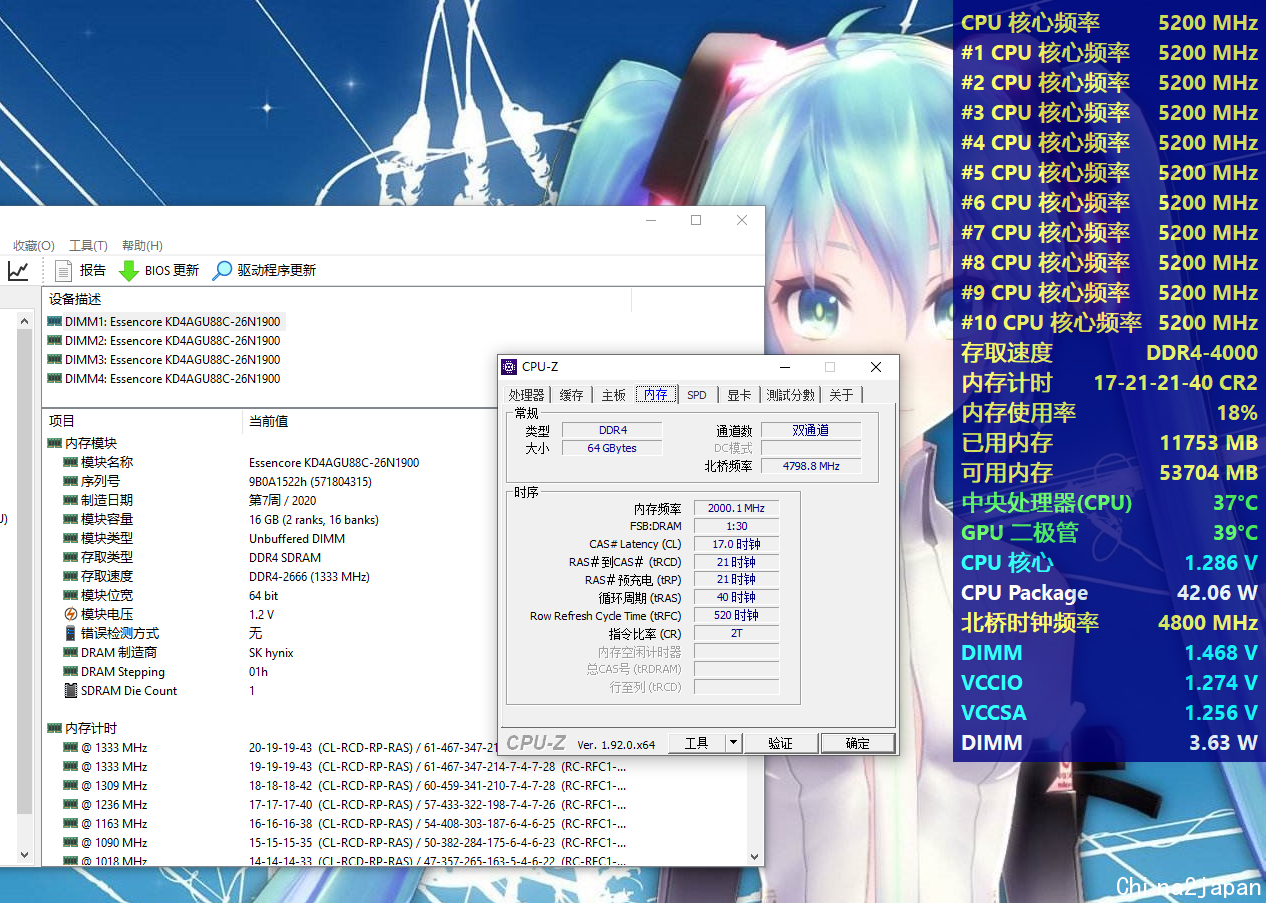Image resolution: width=1266 pixels, height=903 pixels.
Task: Expand the 工具 dropdown arrow in CPU-Z
Action: point(733,743)
